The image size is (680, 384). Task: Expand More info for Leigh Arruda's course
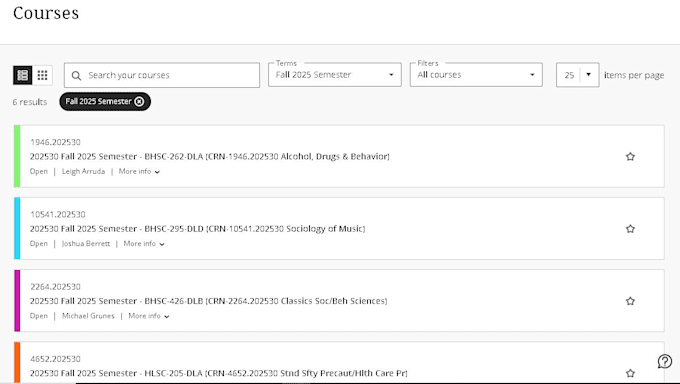pyautogui.click(x=139, y=171)
